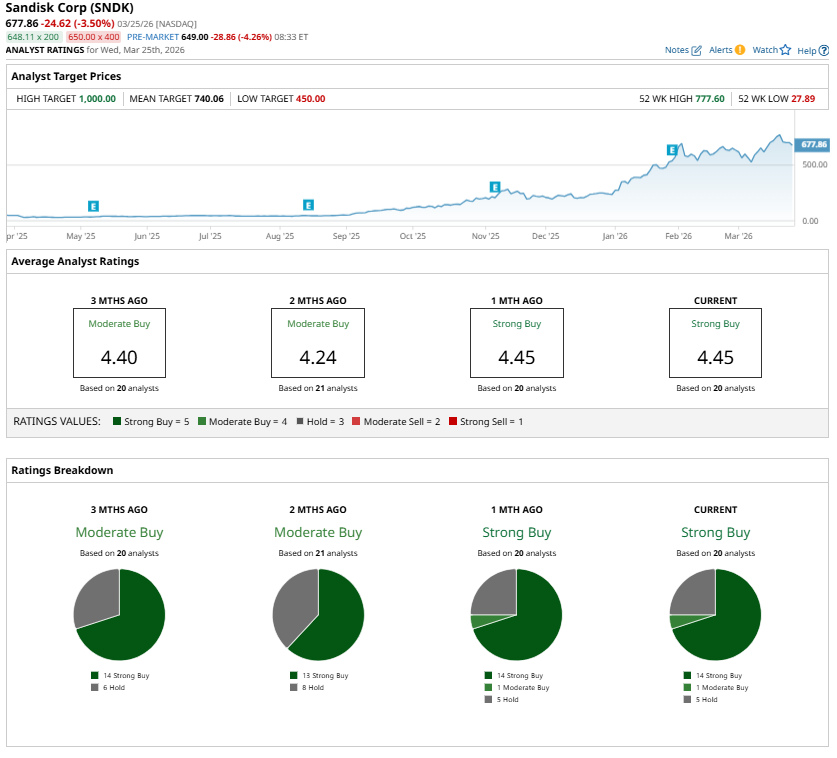Click the Hold gray legend swatch
This screenshot has width=837, height=758.
[300, 421]
